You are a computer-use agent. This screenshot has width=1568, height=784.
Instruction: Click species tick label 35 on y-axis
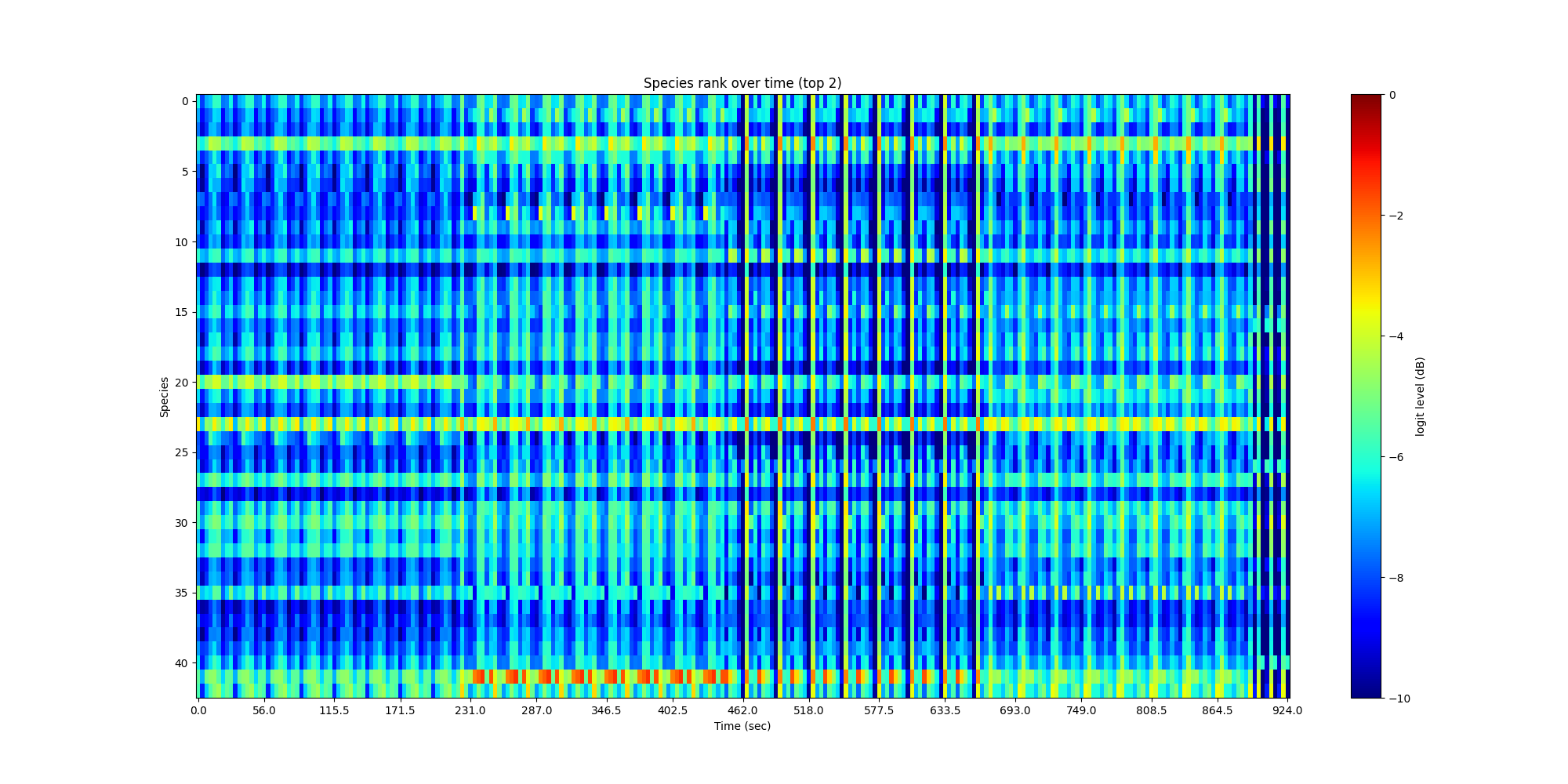click(181, 593)
